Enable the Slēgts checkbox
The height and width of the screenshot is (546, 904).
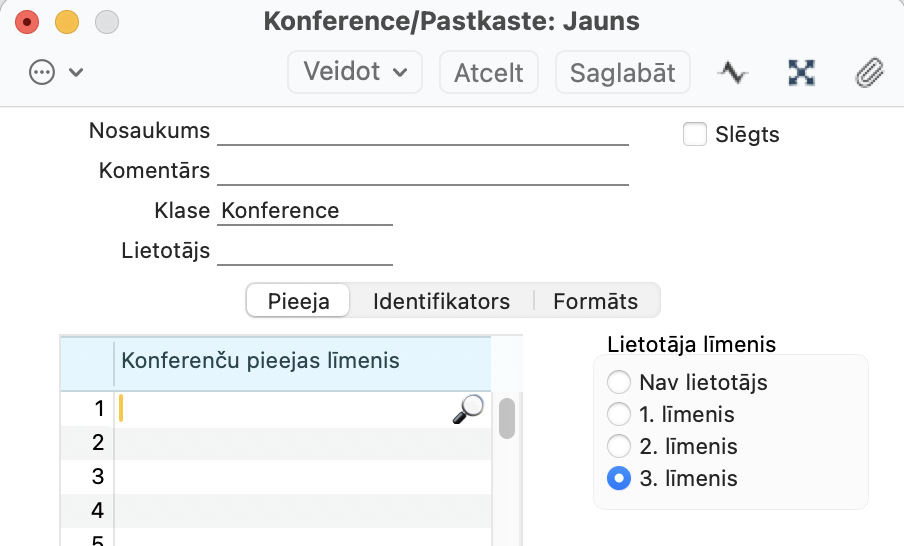pos(694,134)
